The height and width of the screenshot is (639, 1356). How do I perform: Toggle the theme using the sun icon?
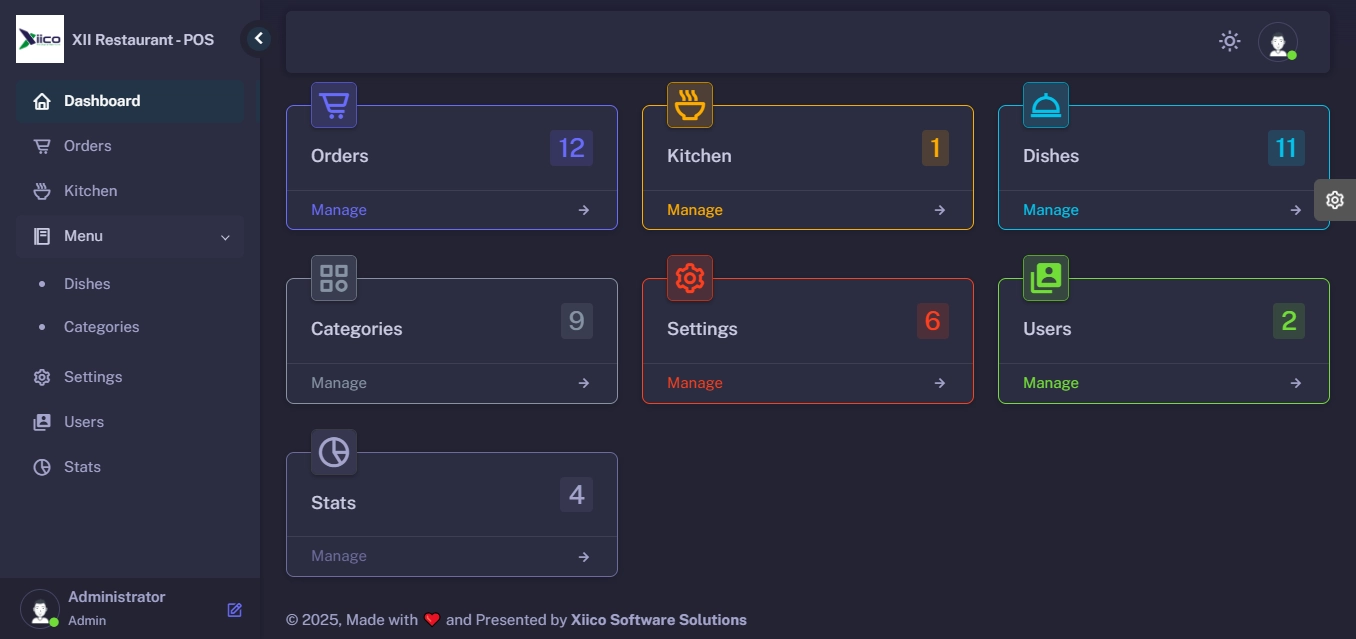[x=1229, y=41]
